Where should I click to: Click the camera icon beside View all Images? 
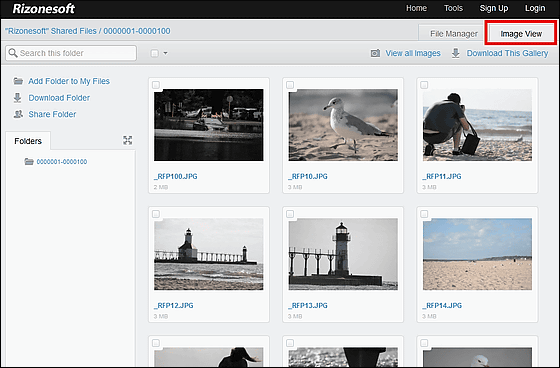(375, 53)
